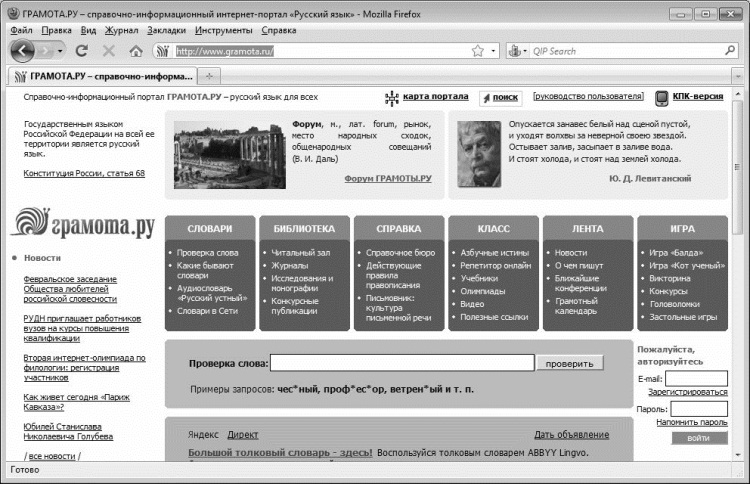750x484 pixels.
Task: Click the КПК-версия phone icon
Action: [662, 98]
